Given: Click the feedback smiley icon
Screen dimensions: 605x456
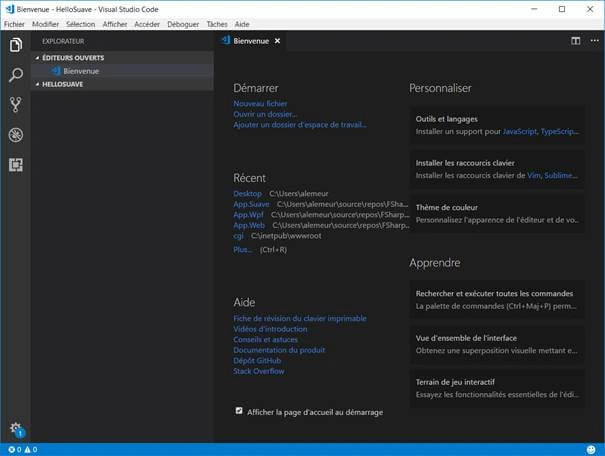Looking at the screenshot, I should (591, 449).
